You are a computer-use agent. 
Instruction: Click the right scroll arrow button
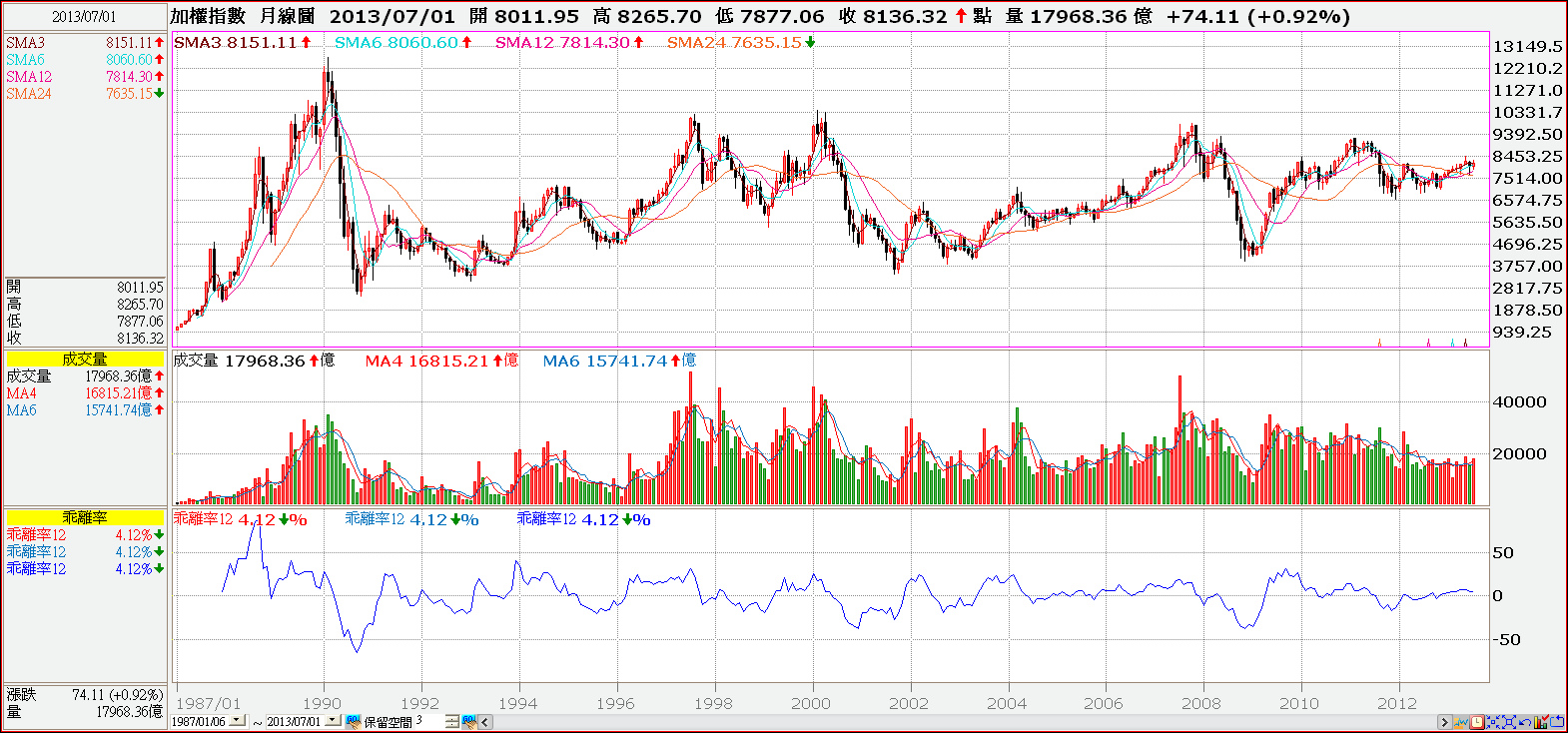pos(1444,722)
